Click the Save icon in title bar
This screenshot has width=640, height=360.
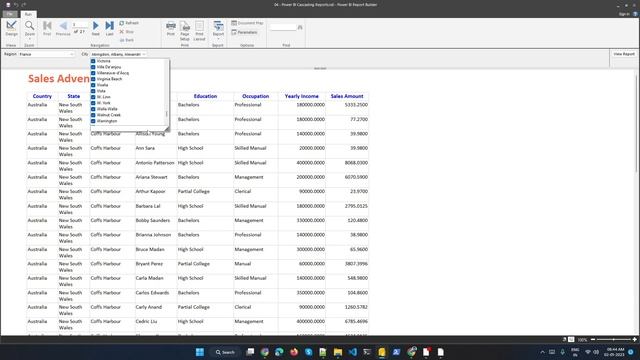[8, 5]
